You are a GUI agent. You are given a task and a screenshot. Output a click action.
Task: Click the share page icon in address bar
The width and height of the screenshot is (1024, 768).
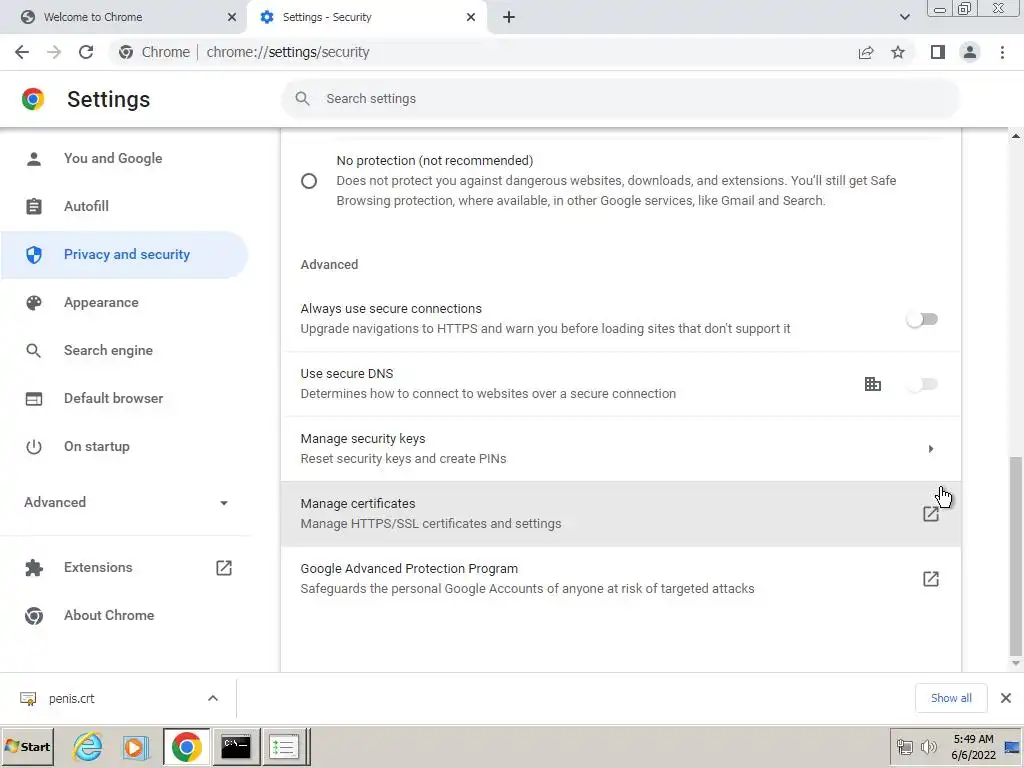coord(866,52)
